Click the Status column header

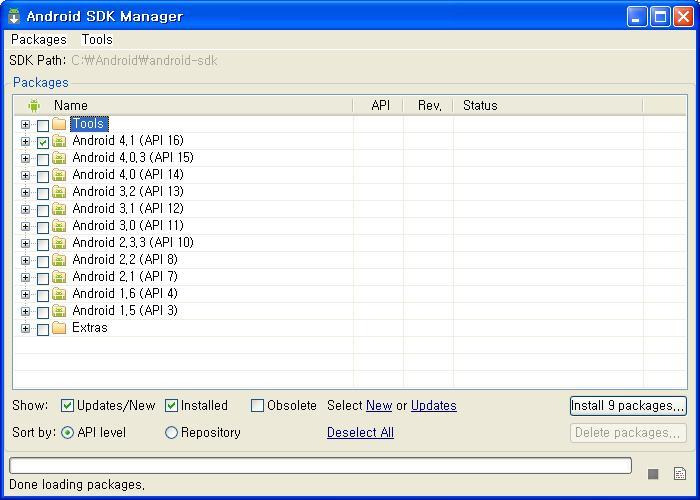548,106
